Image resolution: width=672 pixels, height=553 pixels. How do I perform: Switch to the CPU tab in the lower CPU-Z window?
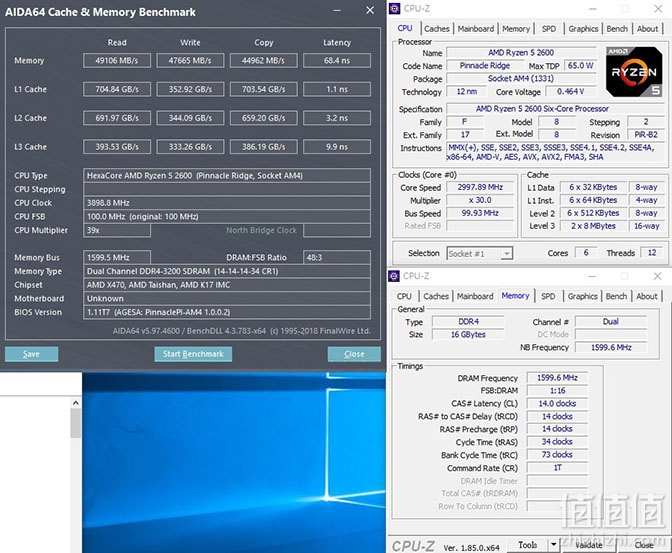(x=404, y=296)
